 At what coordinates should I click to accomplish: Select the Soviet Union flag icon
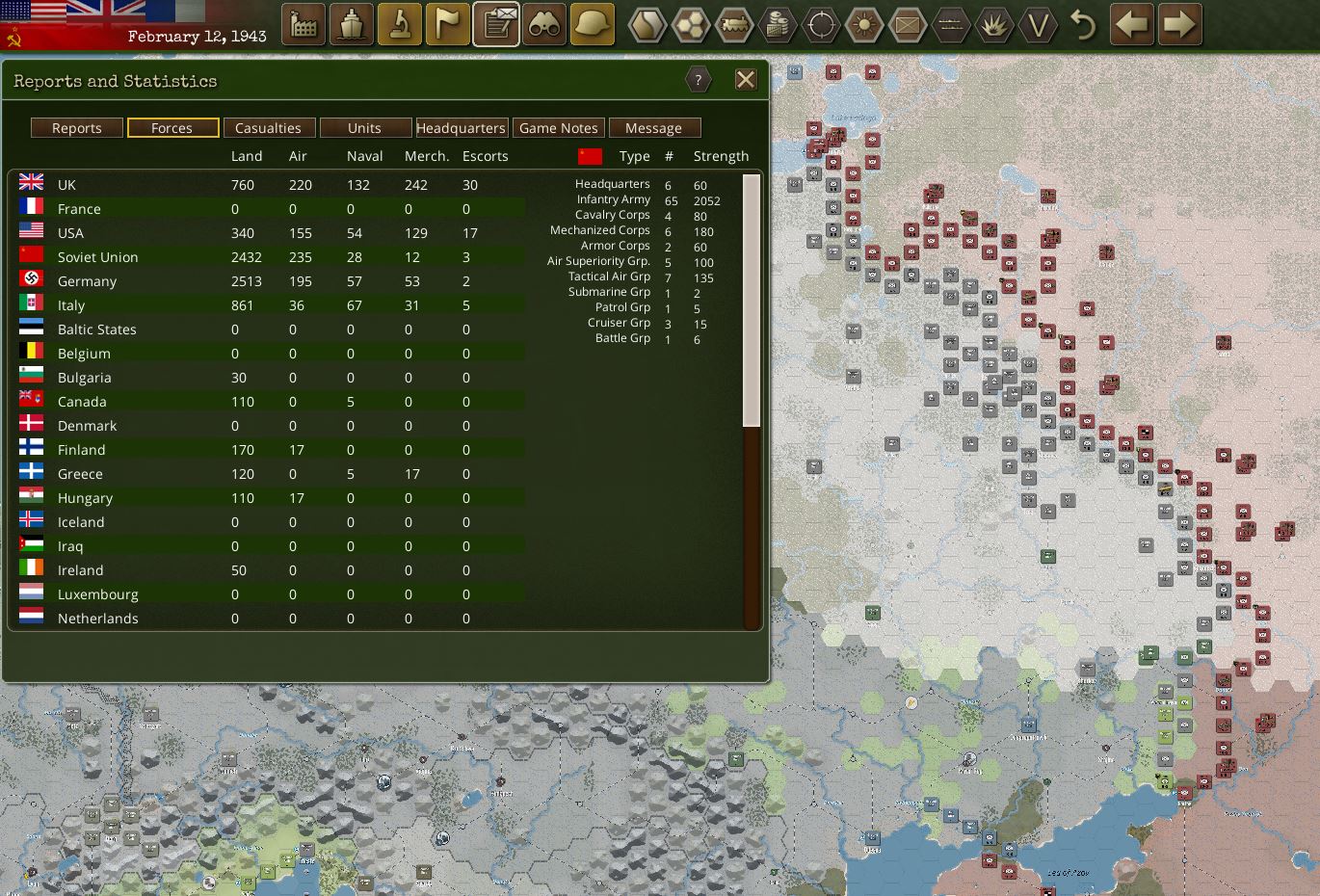[32, 254]
